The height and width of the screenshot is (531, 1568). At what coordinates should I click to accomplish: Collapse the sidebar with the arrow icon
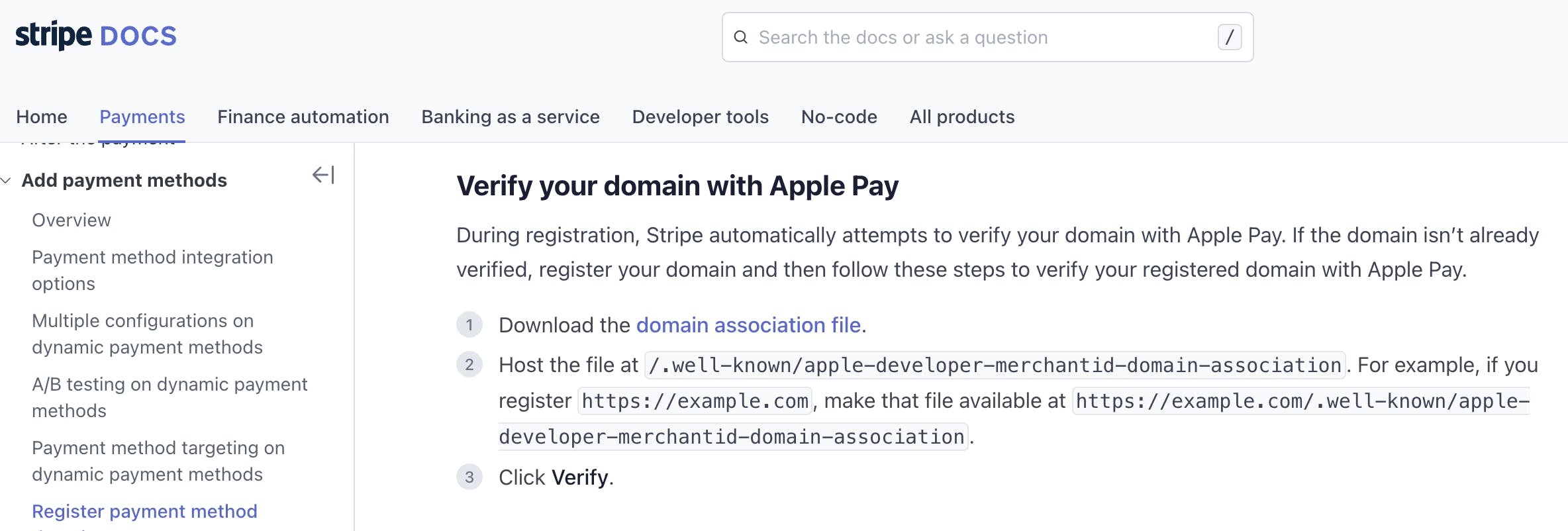tap(323, 175)
